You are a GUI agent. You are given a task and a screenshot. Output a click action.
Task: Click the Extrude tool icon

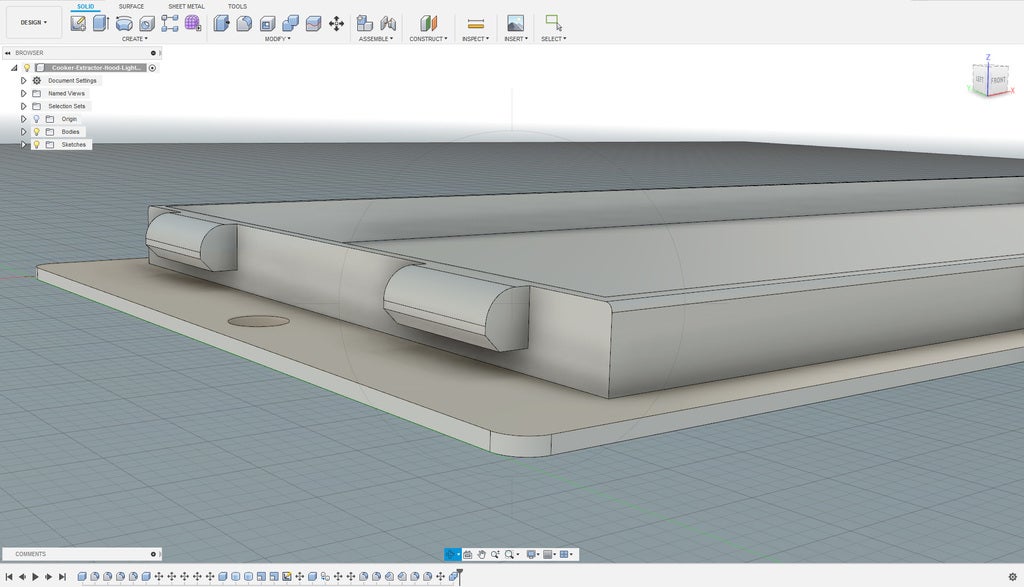(x=100, y=23)
